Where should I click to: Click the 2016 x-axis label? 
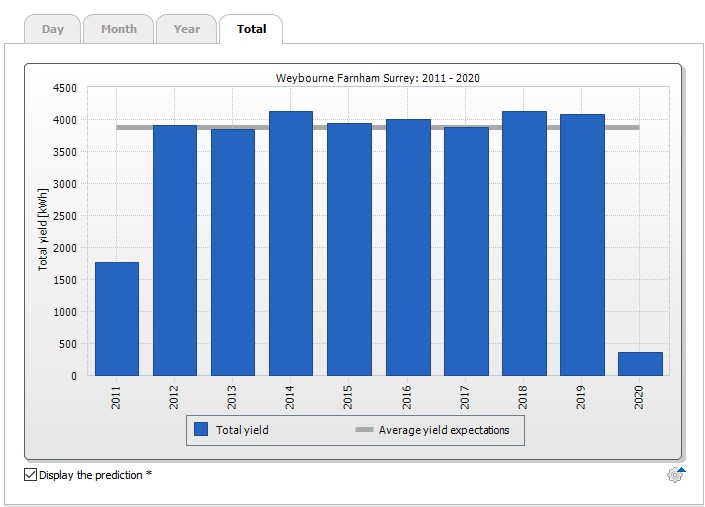(x=406, y=397)
